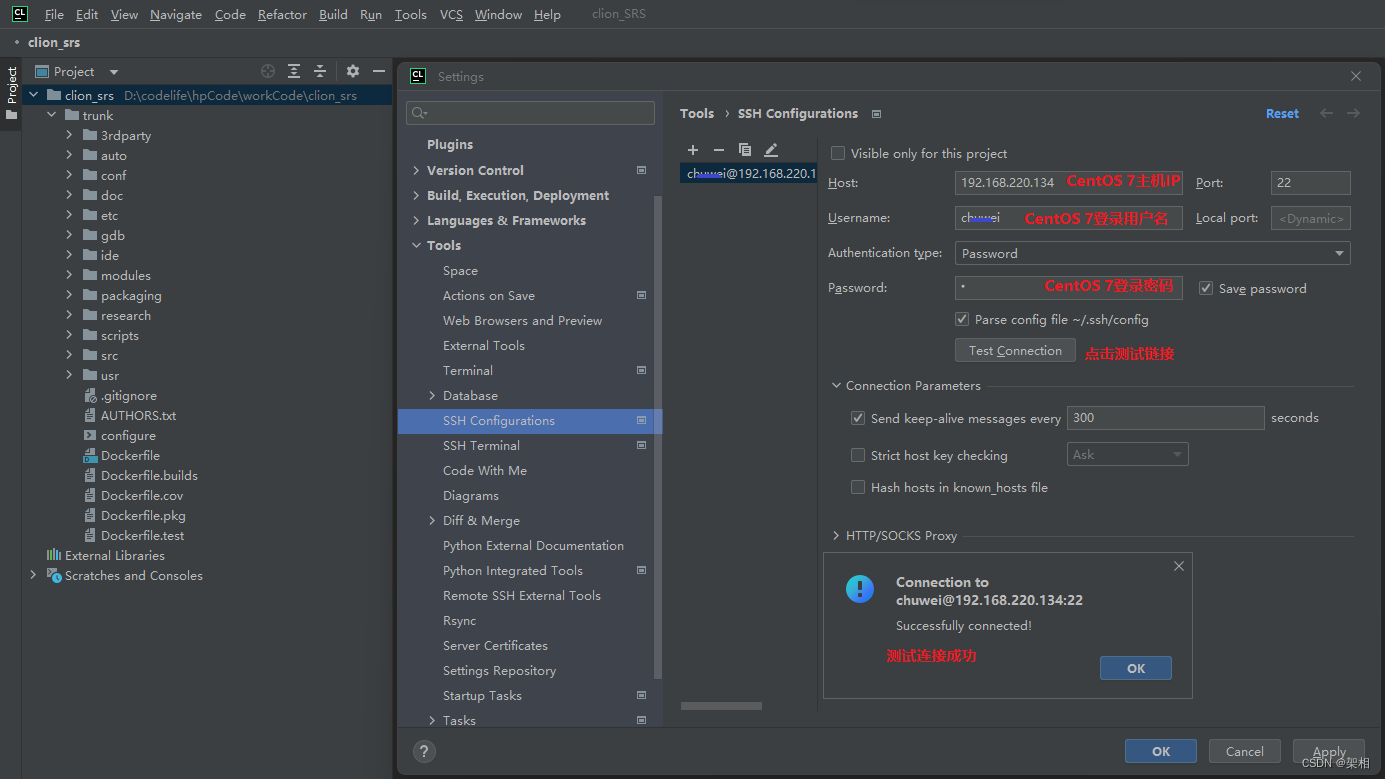Expand the Version Control settings category
1385x779 pixels.
(x=416, y=170)
